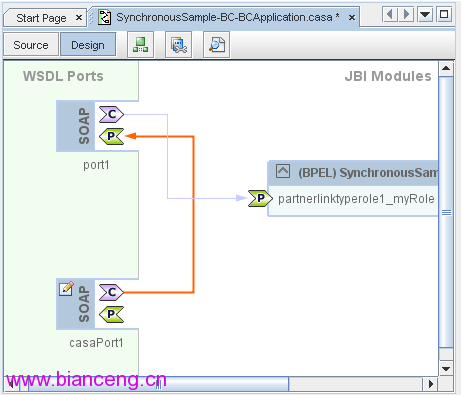This screenshot has width=461, height=395.
Task: Click the casaPort1 label
Action: [96, 343]
